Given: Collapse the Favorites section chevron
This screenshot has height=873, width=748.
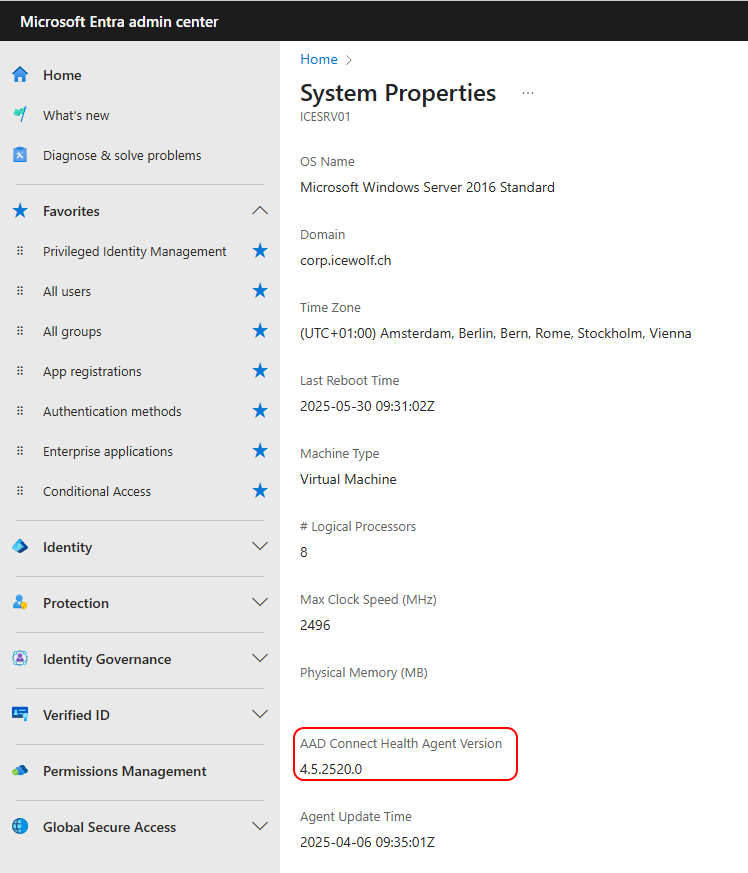Looking at the screenshot, I should (260, 210).
